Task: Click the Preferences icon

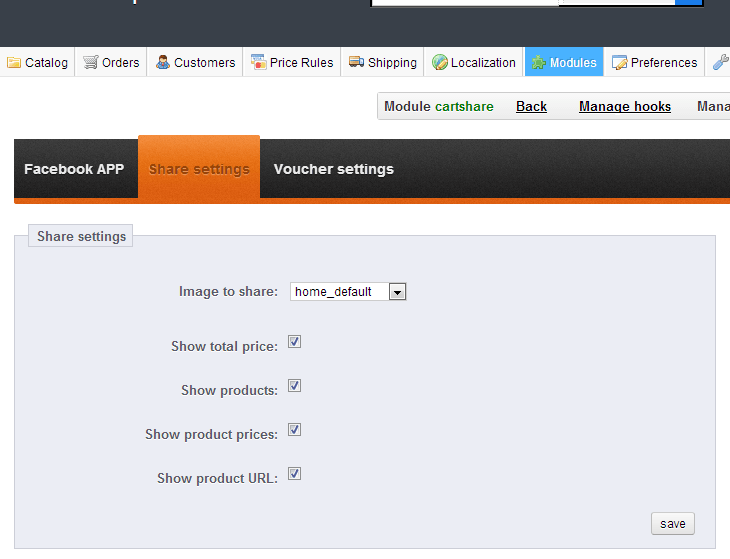Action: coord(619,62)
